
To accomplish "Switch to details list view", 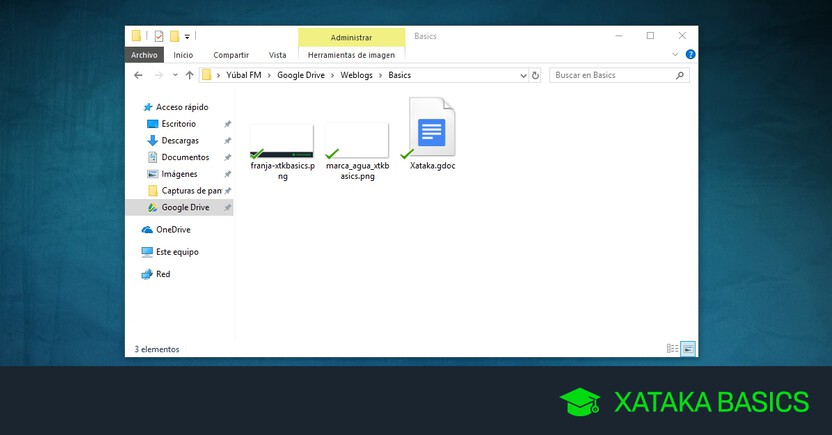I will [x=672, y=348].
